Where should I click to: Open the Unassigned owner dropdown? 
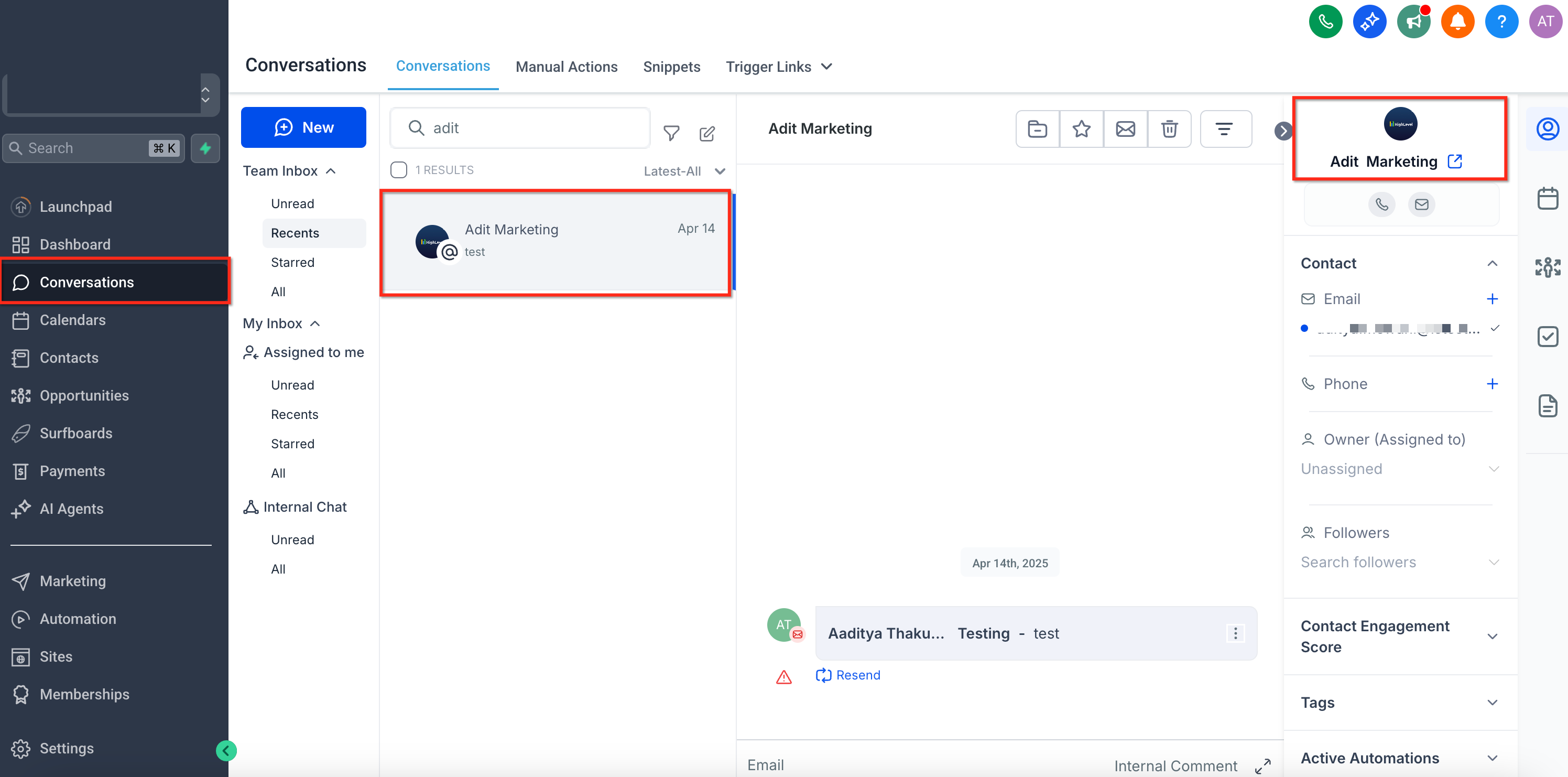[x=1399, y=468]
